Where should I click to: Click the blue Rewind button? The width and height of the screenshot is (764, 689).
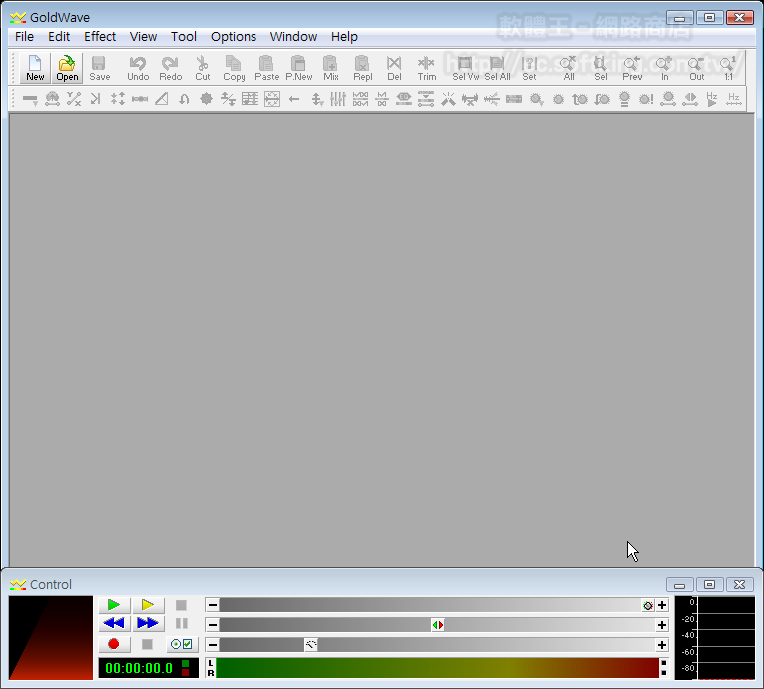114,624
